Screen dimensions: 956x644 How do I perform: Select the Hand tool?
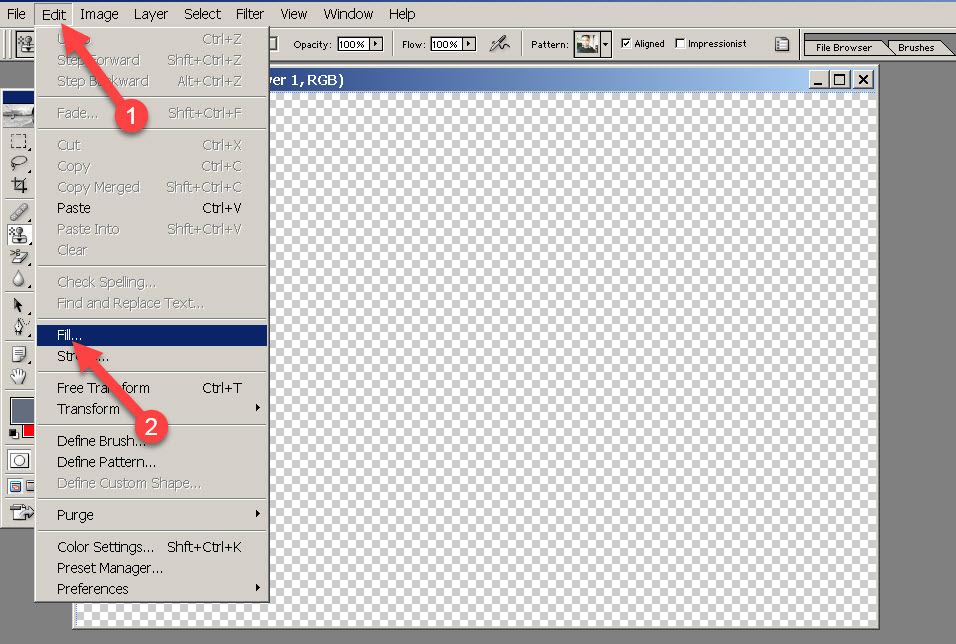pyautogui.click(x=18, y=376)
